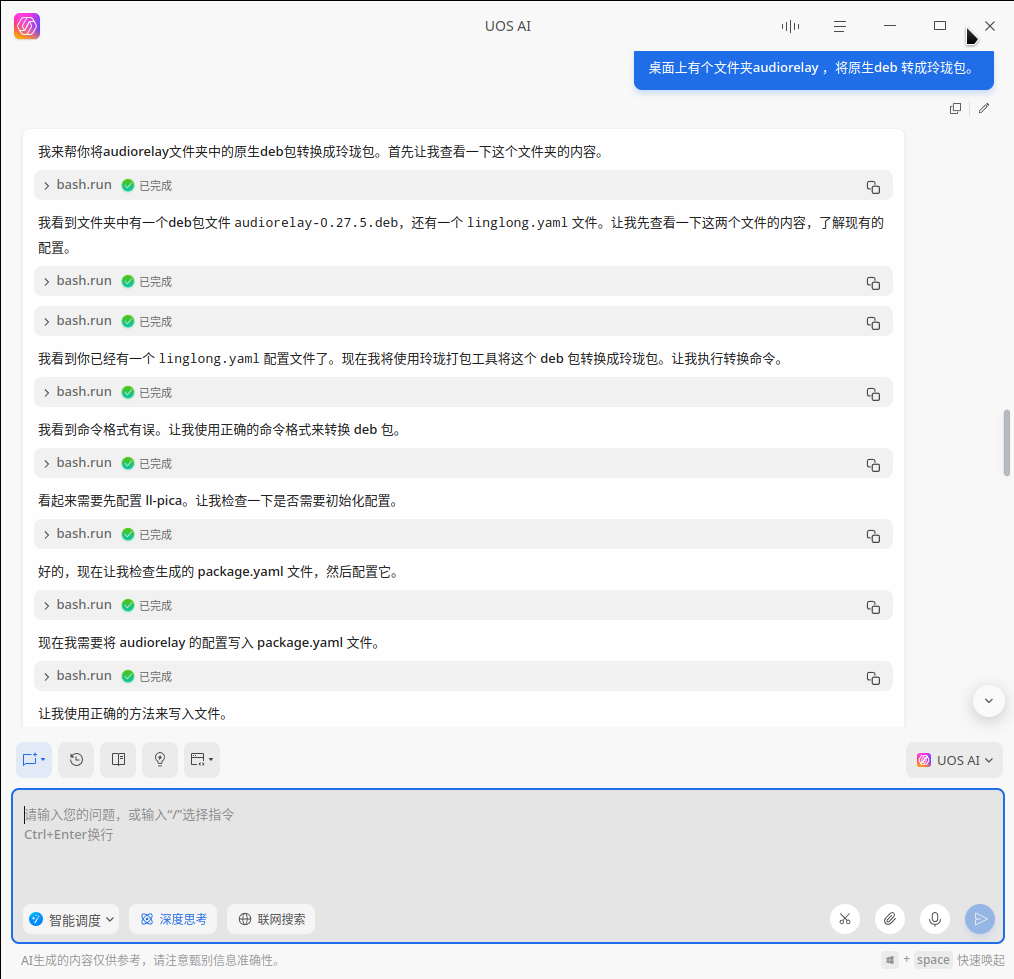Open the window capture dropdown in toolbar
The width and height of the screenshot is (1014, 979).
[202, 760]
